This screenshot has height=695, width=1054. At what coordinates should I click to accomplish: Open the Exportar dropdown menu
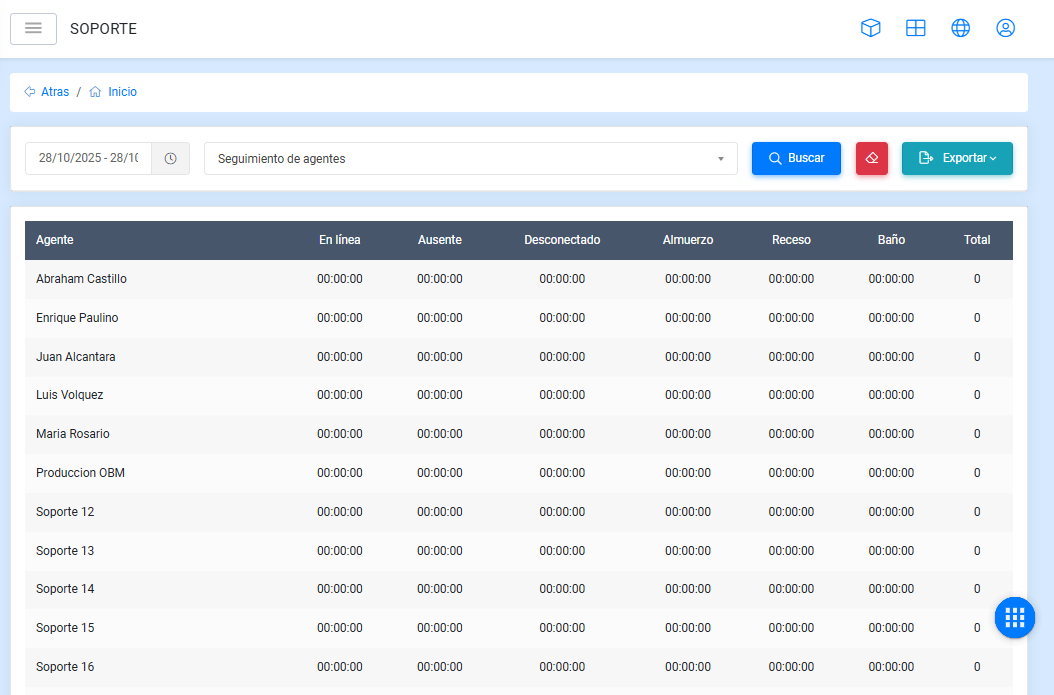tap(957, 158)
